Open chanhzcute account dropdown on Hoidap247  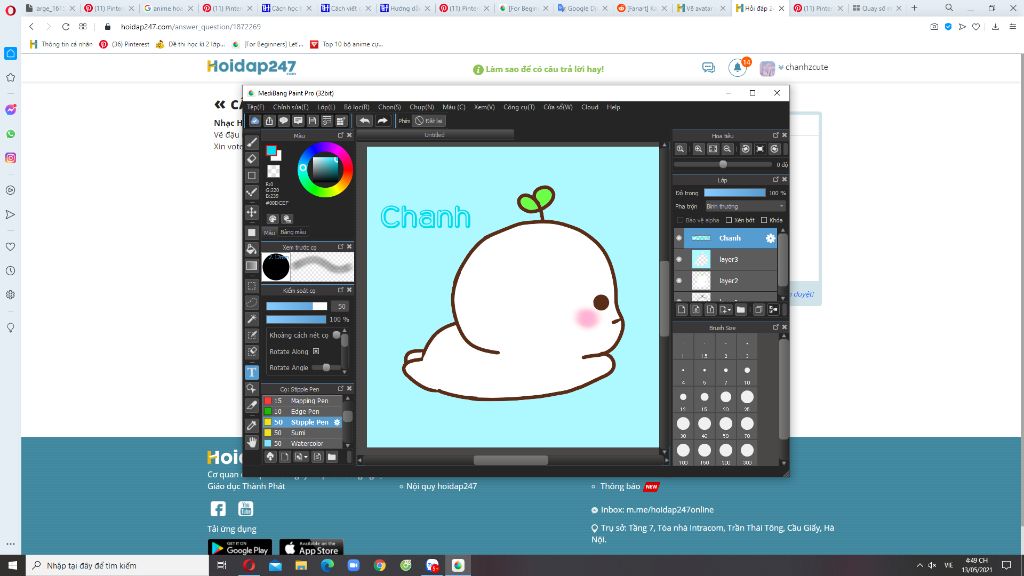[802, 67]
